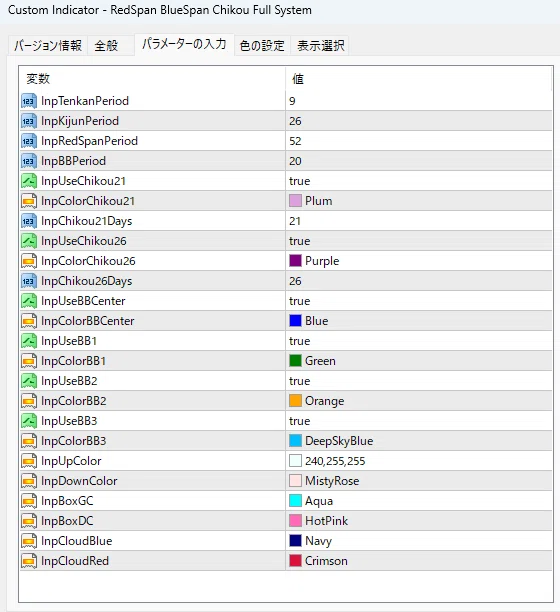Click the color-type icon beside InpColorBB1

pos(29,361)
